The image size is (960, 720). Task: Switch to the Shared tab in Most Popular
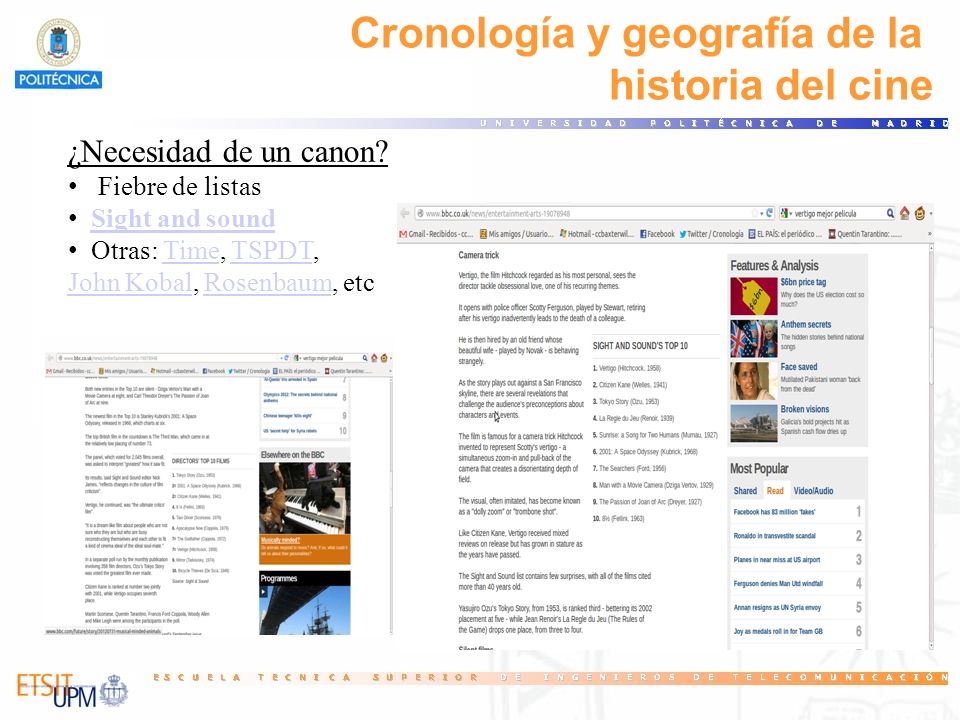[x=745, y=490]
